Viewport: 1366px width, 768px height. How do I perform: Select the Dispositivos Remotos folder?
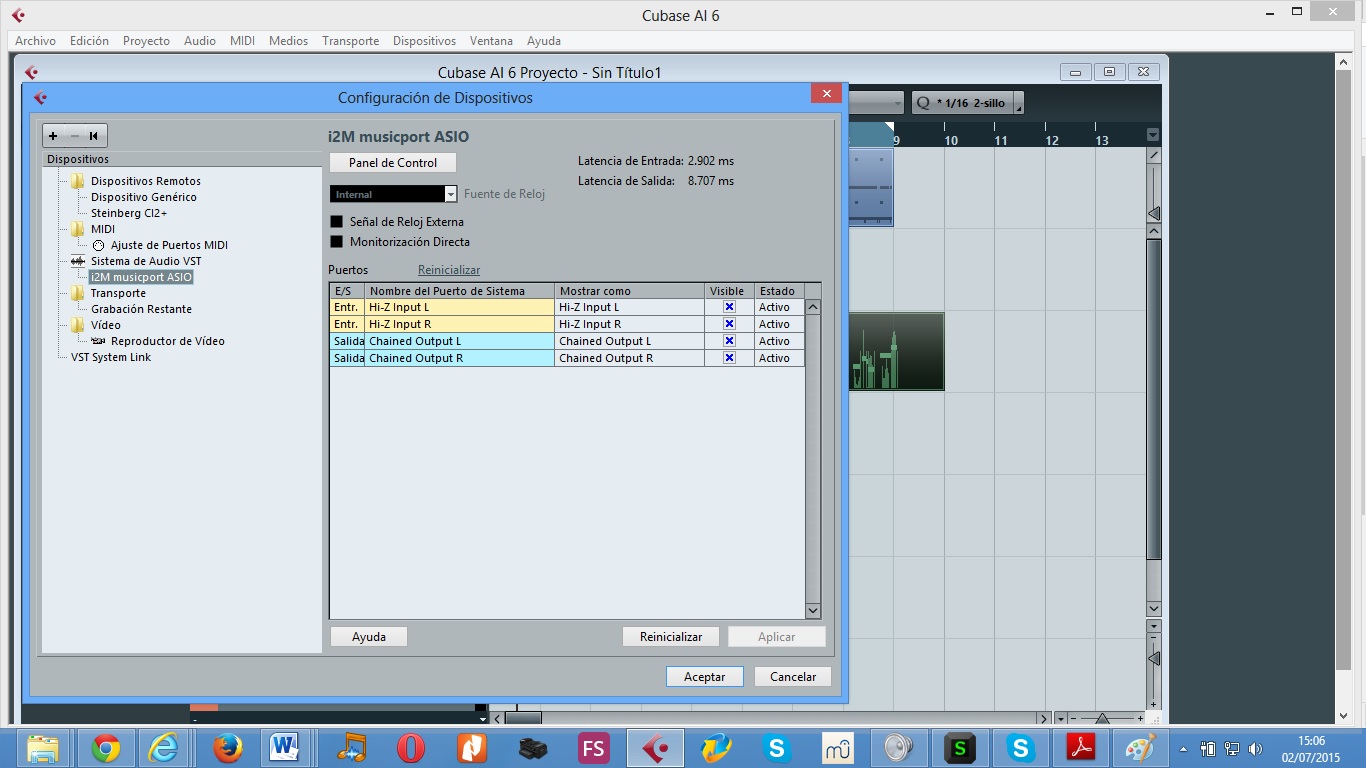point(146,181)
